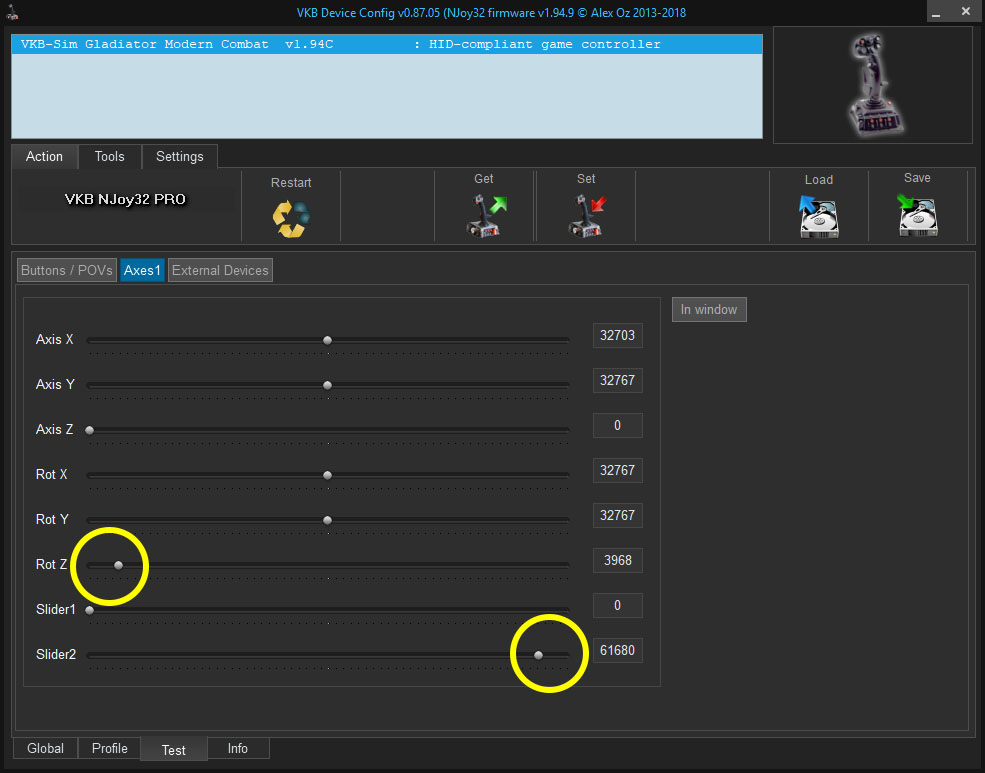Minimize the VKB Device Config window
This screenshot has height=773, width=985.
(x=936, y=11)
